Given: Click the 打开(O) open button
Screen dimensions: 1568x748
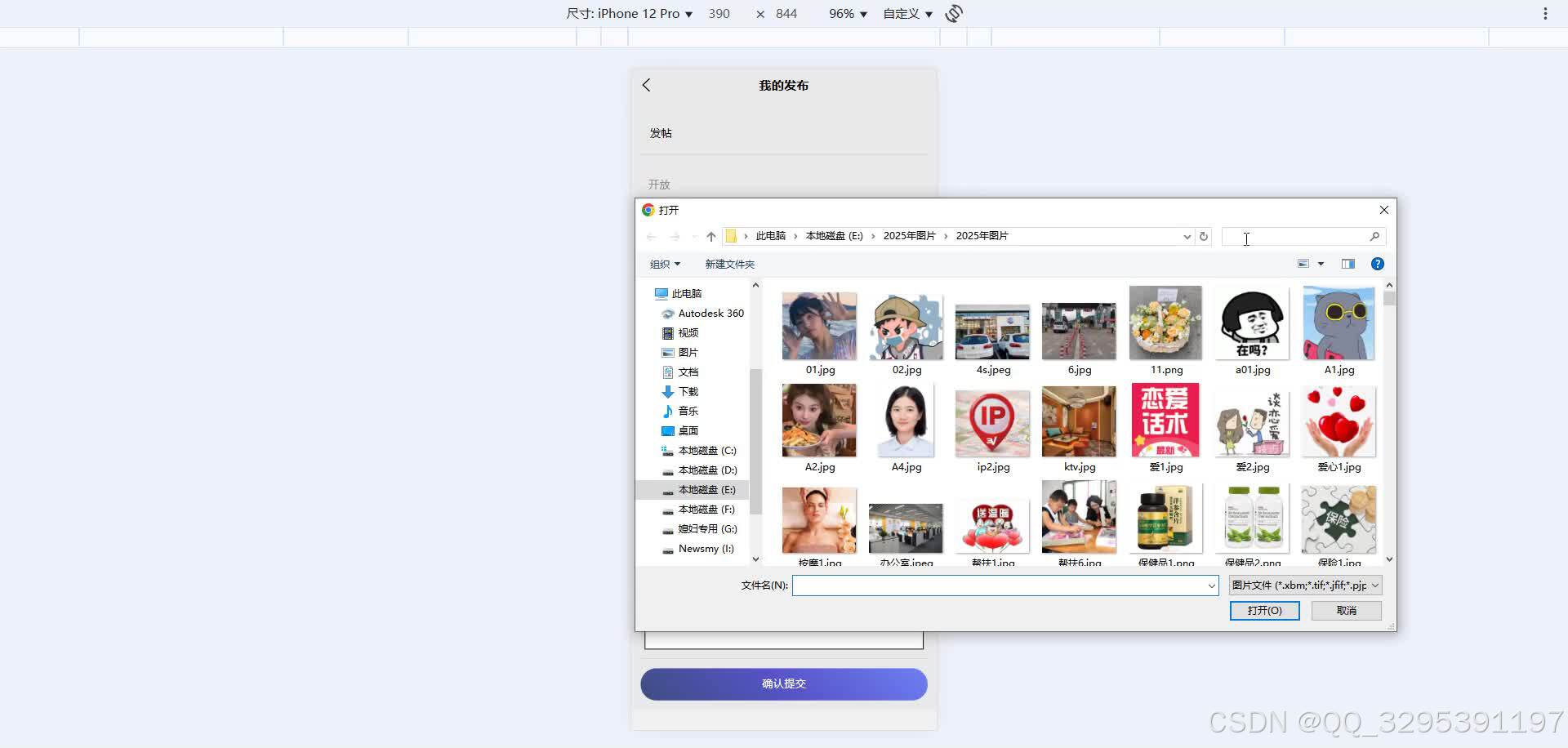Looking at the screenshot, I should tap(1264, 610).
